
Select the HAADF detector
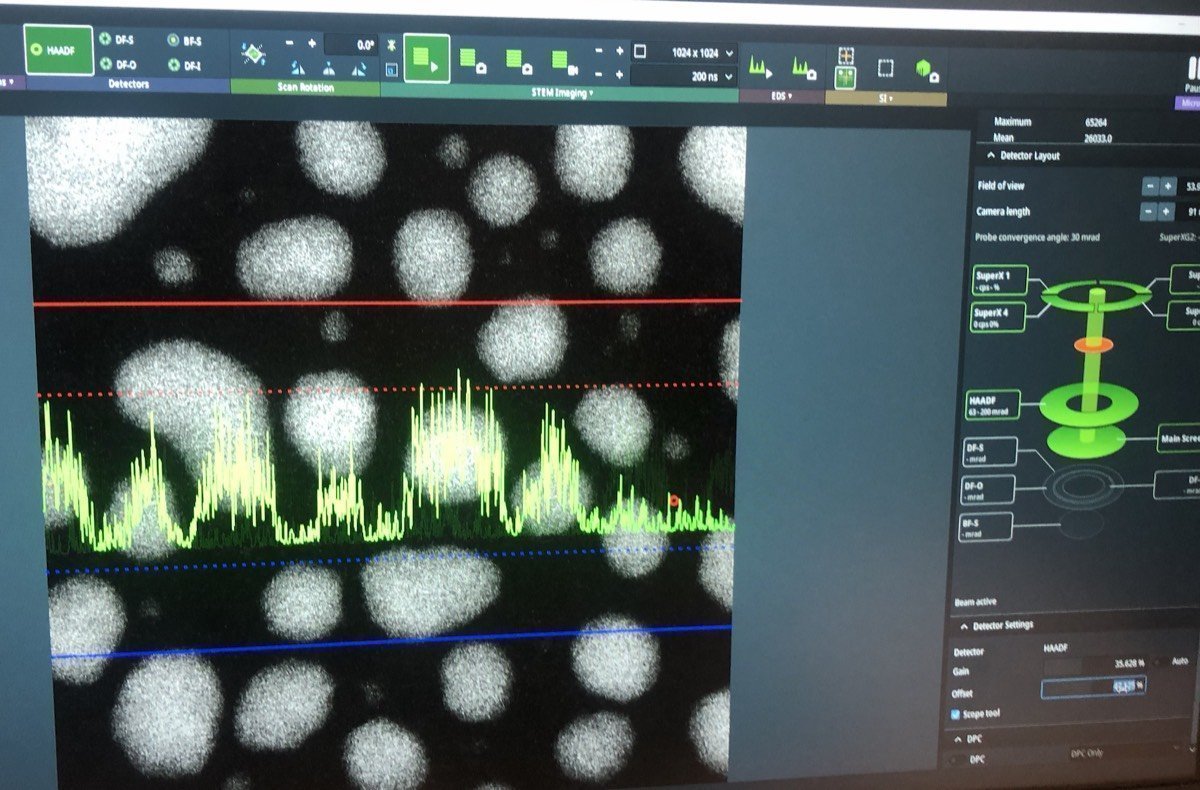tap(57, 49)
